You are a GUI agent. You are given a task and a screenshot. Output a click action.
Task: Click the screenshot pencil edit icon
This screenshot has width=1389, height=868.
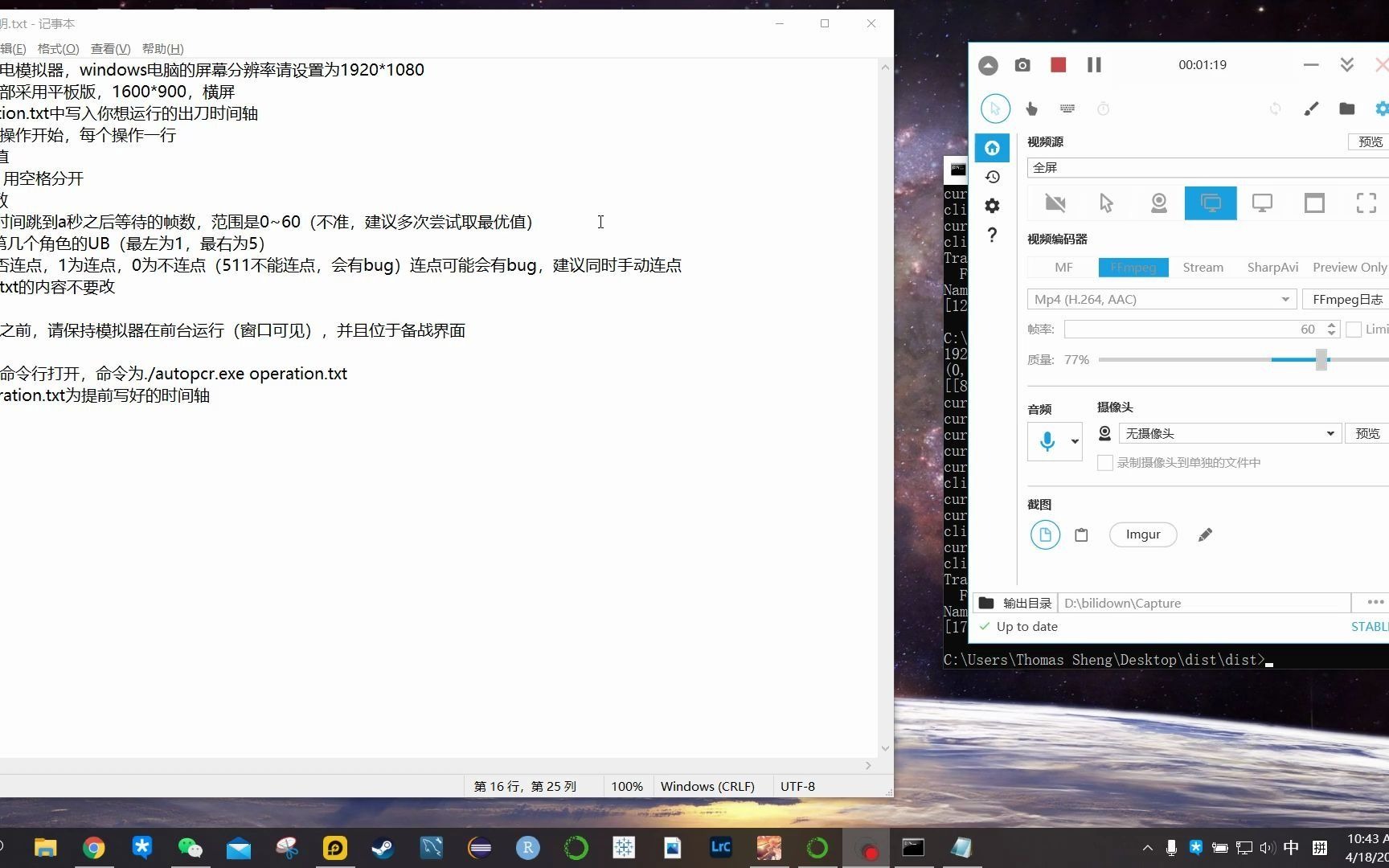(x=1205, y=535)
